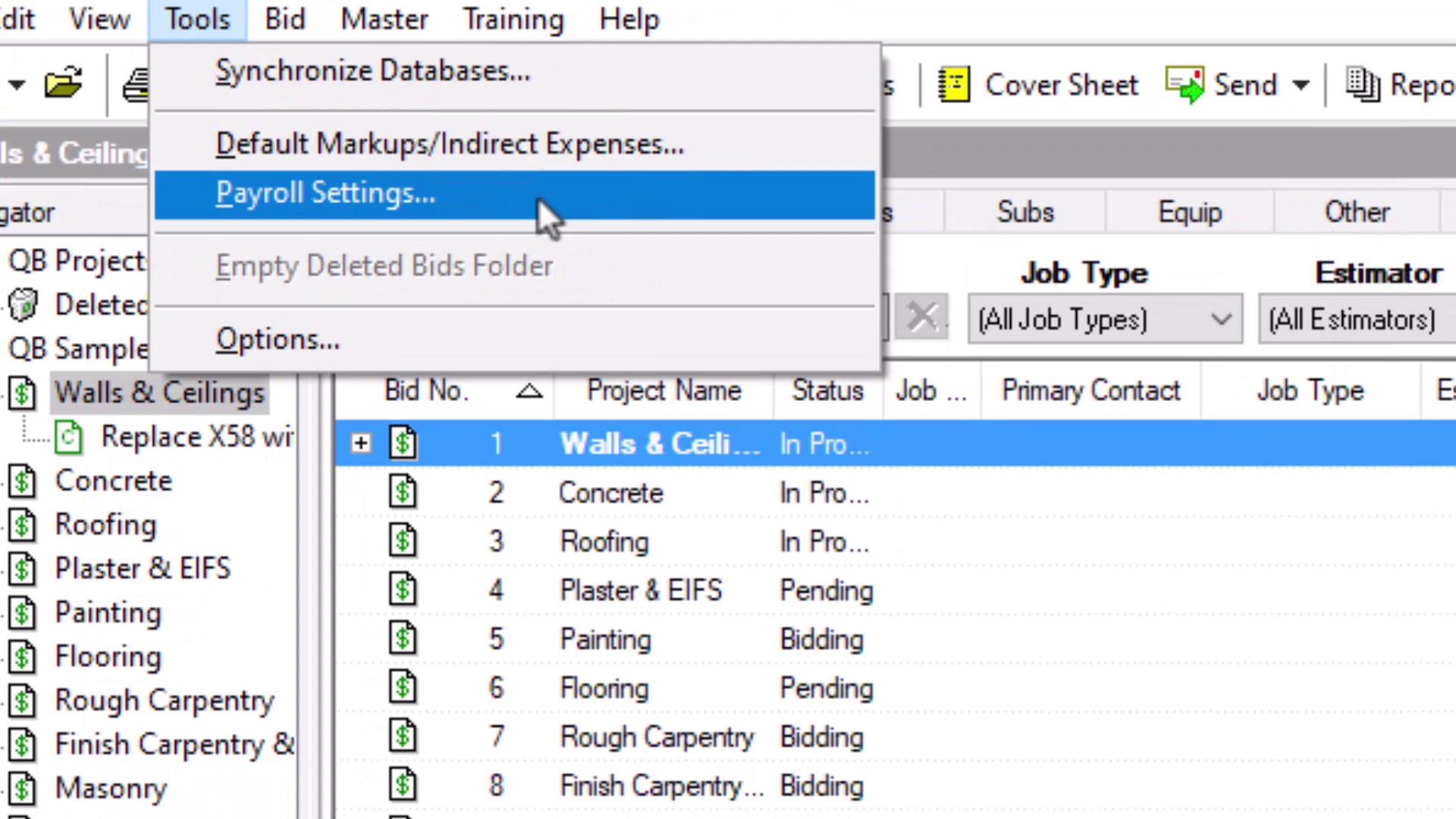This screenshot has width=1456, height=819.
Task: Click the gray X clear filter button
Action: [921, 318]
